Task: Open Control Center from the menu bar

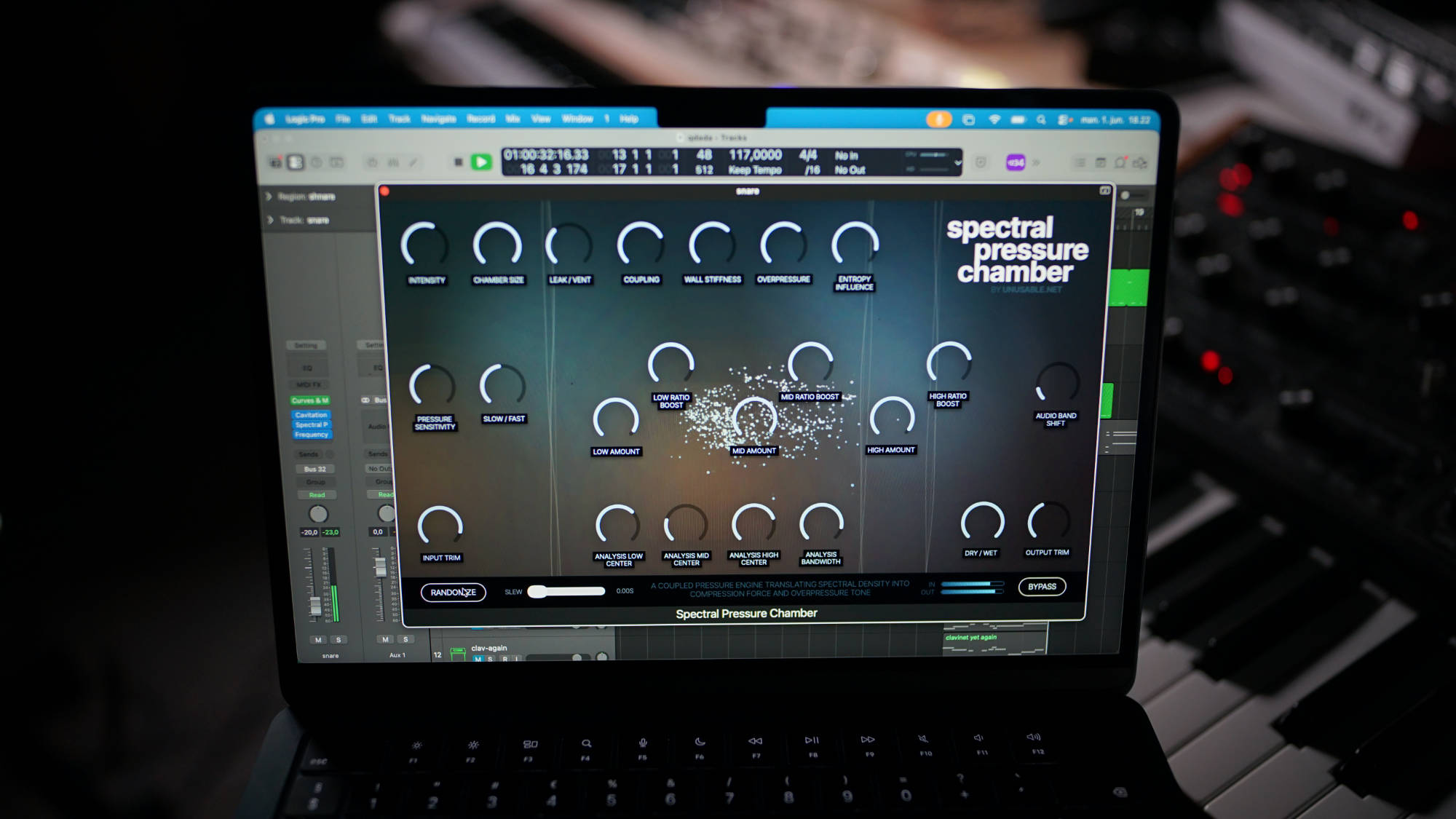Action: coord(1064,119)
